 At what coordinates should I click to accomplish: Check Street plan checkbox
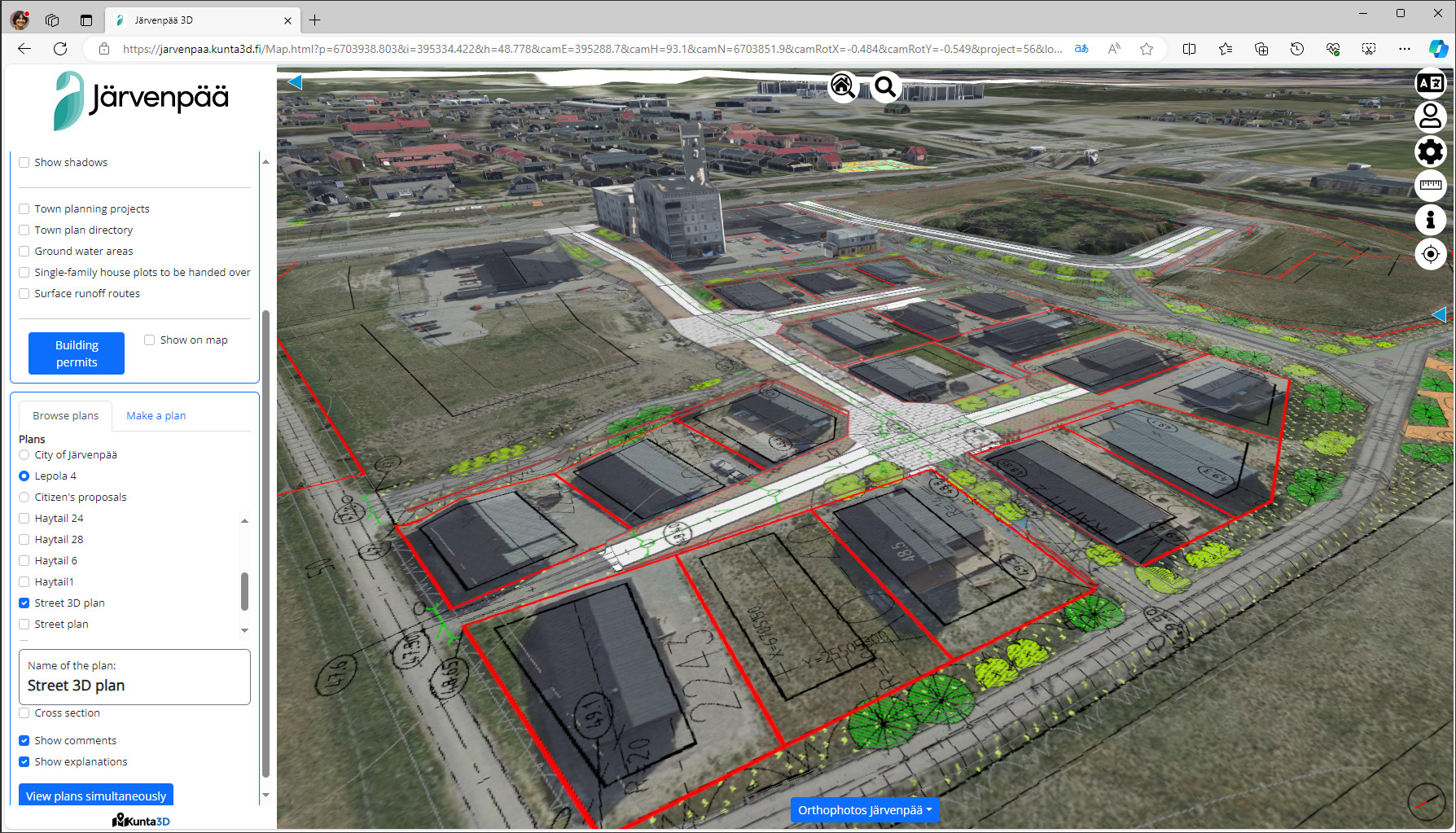[x=24, y=625]
